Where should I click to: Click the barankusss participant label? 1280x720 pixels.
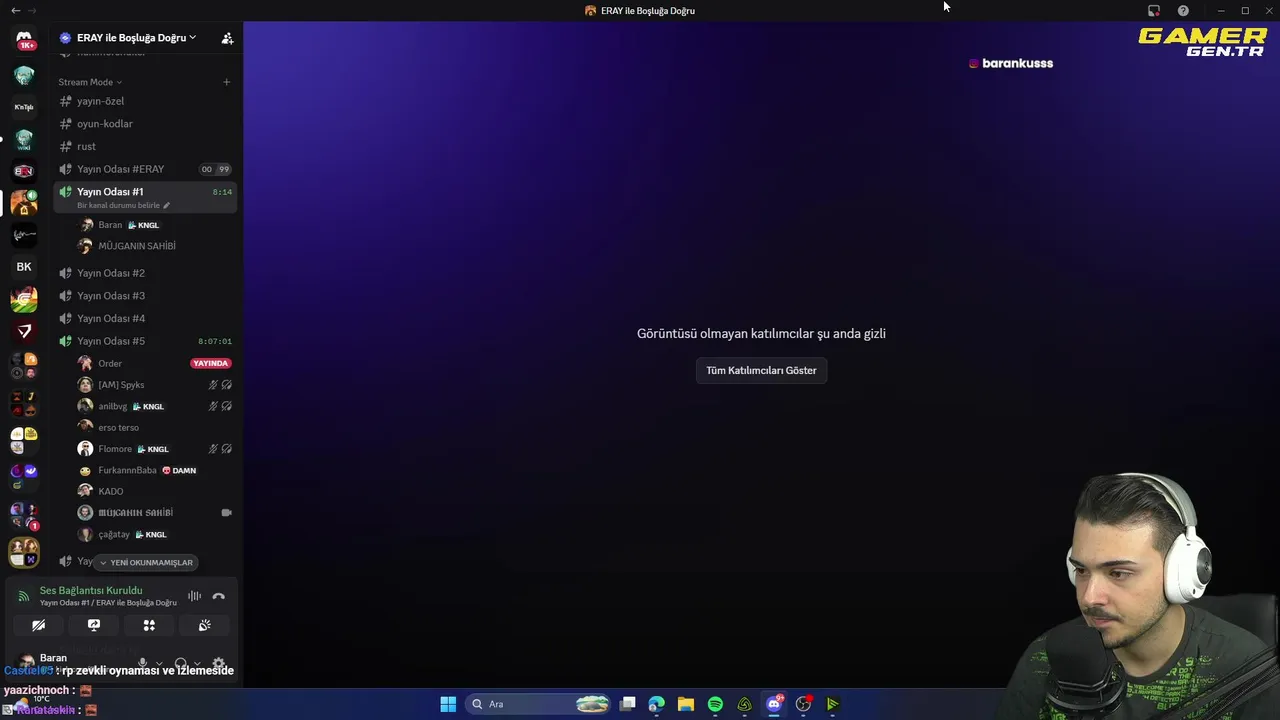[x=1011, y=63]
